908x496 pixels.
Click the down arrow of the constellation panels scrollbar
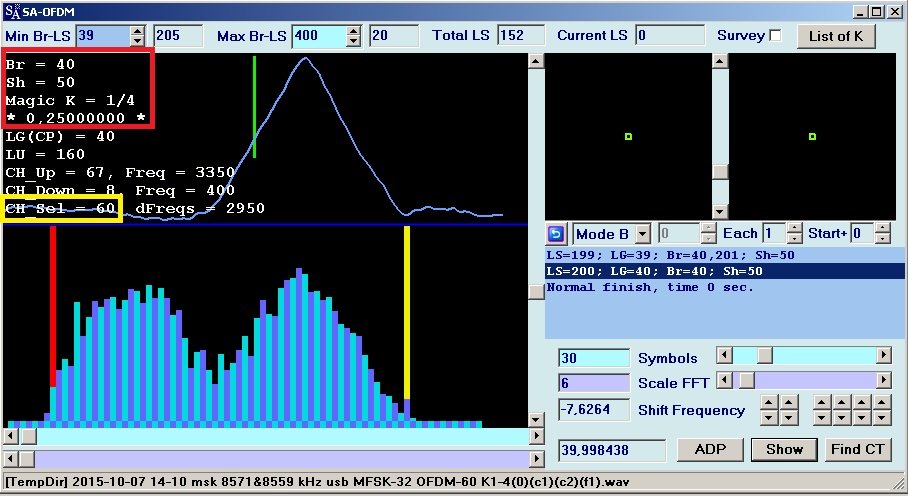click(x=720, y=212)
